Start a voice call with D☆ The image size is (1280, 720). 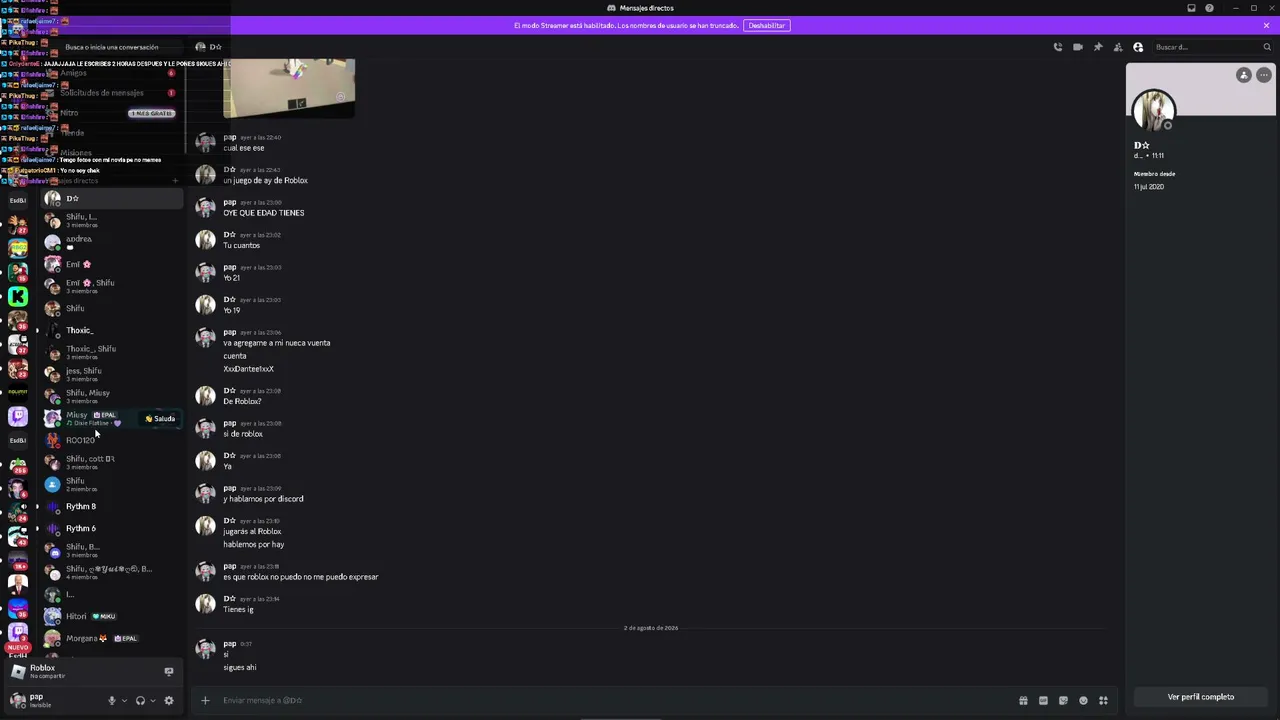point(1057,47)
